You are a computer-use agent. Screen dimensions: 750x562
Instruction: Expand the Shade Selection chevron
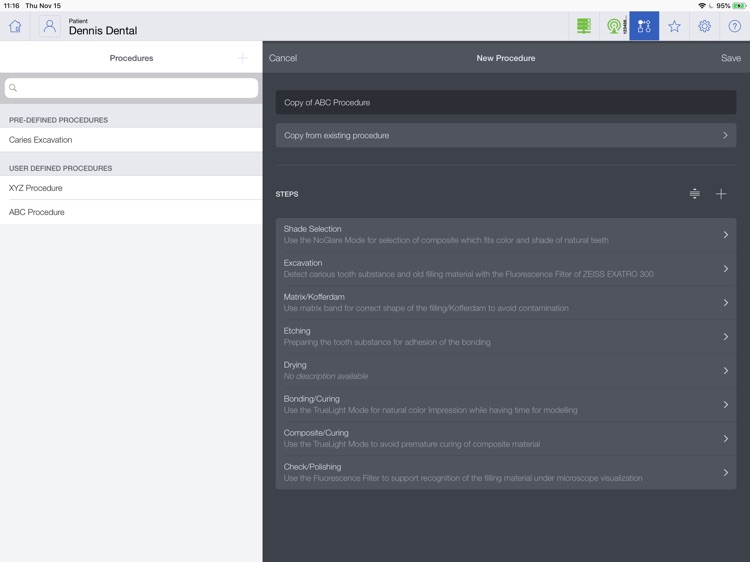pos(726,235)
